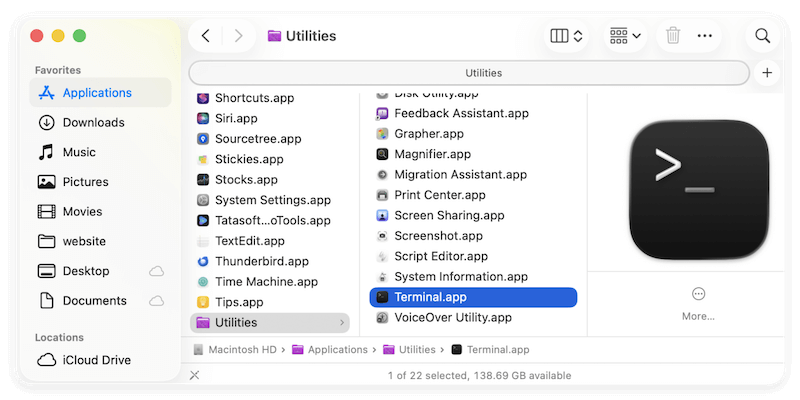
Task: Select the Sourcetree.app icon
Action: pos(203,139)
